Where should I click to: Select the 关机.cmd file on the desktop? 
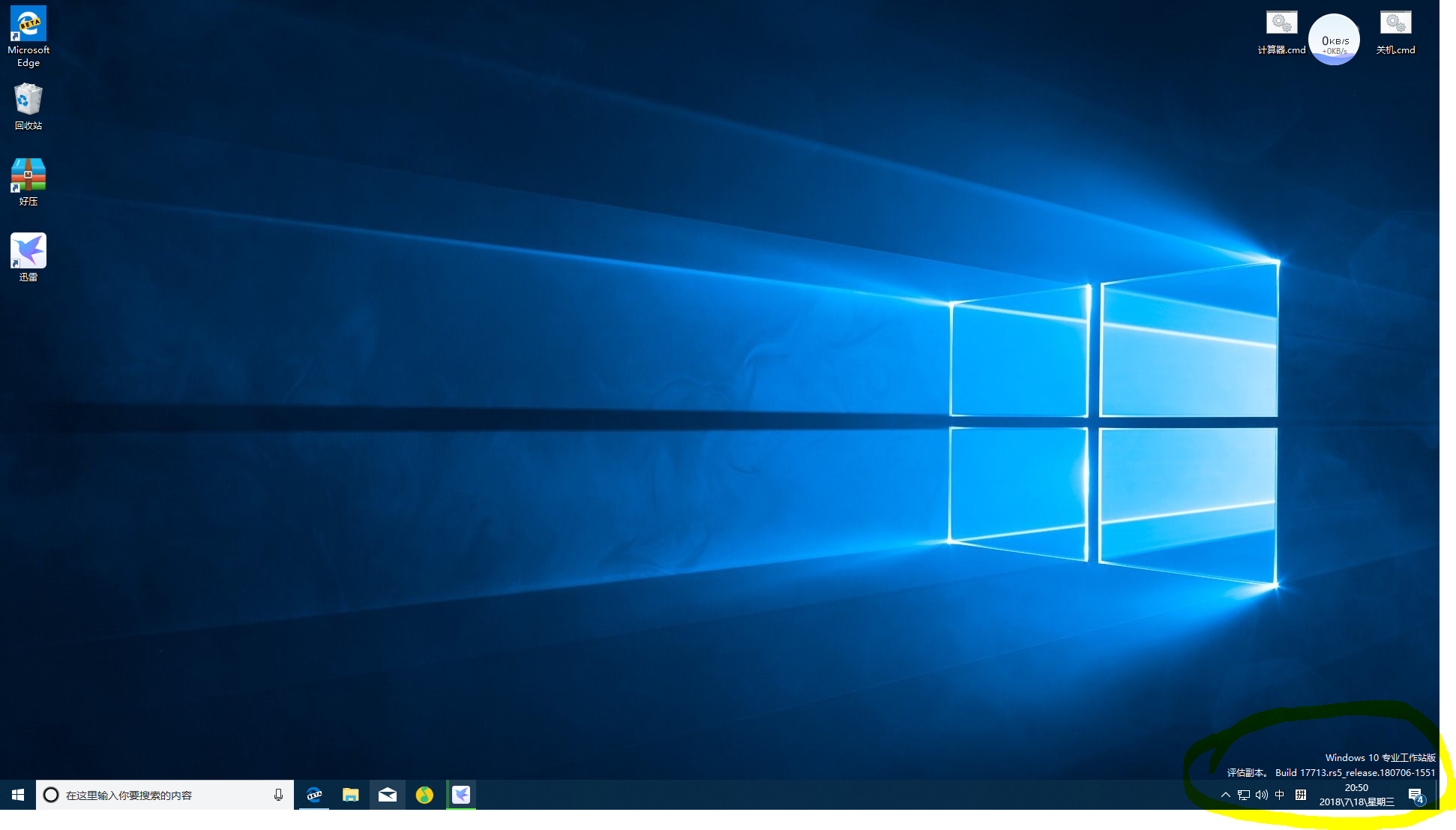(x=1395, y=33)
